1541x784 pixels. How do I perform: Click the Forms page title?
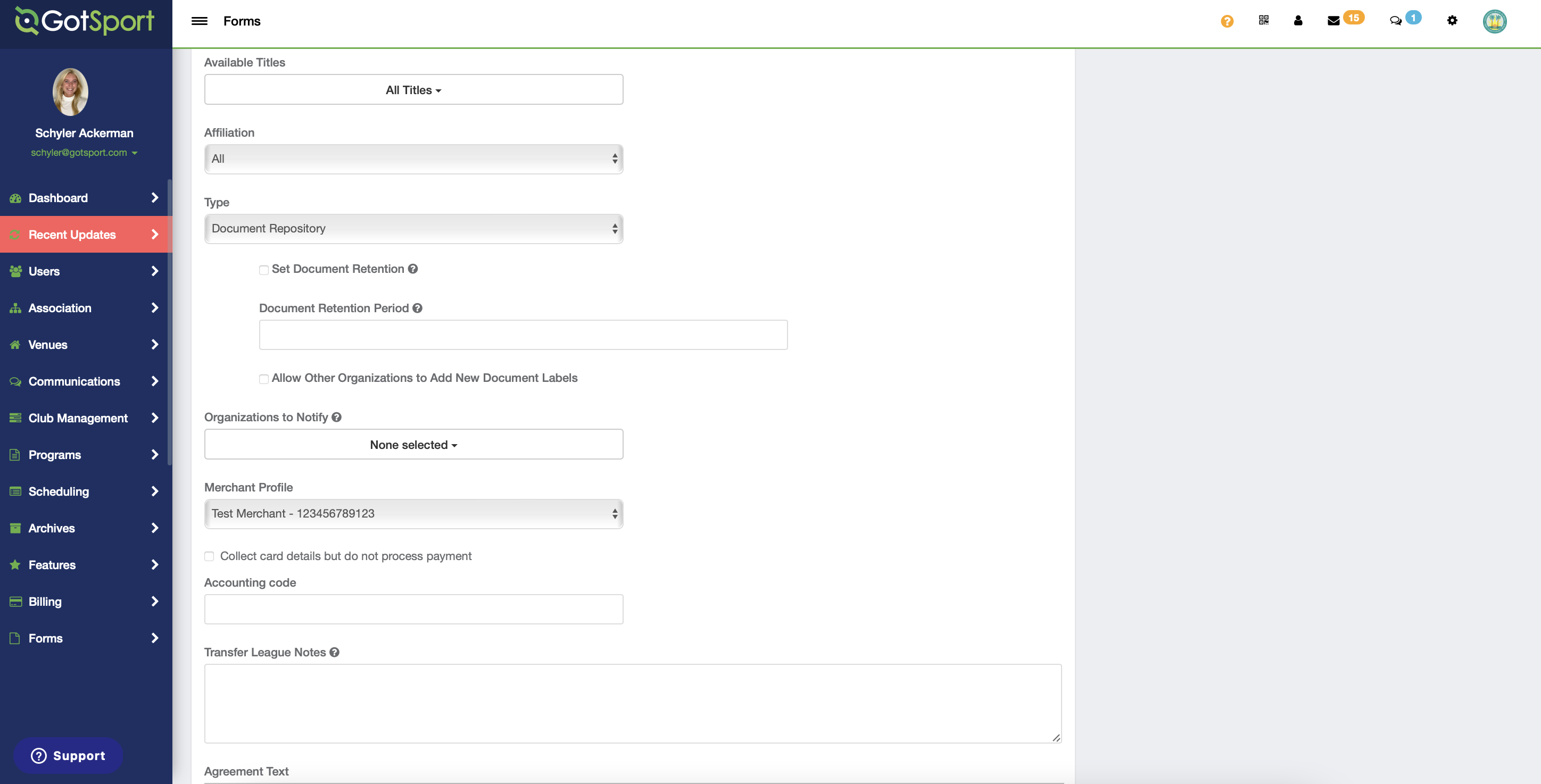click(242, 21)
